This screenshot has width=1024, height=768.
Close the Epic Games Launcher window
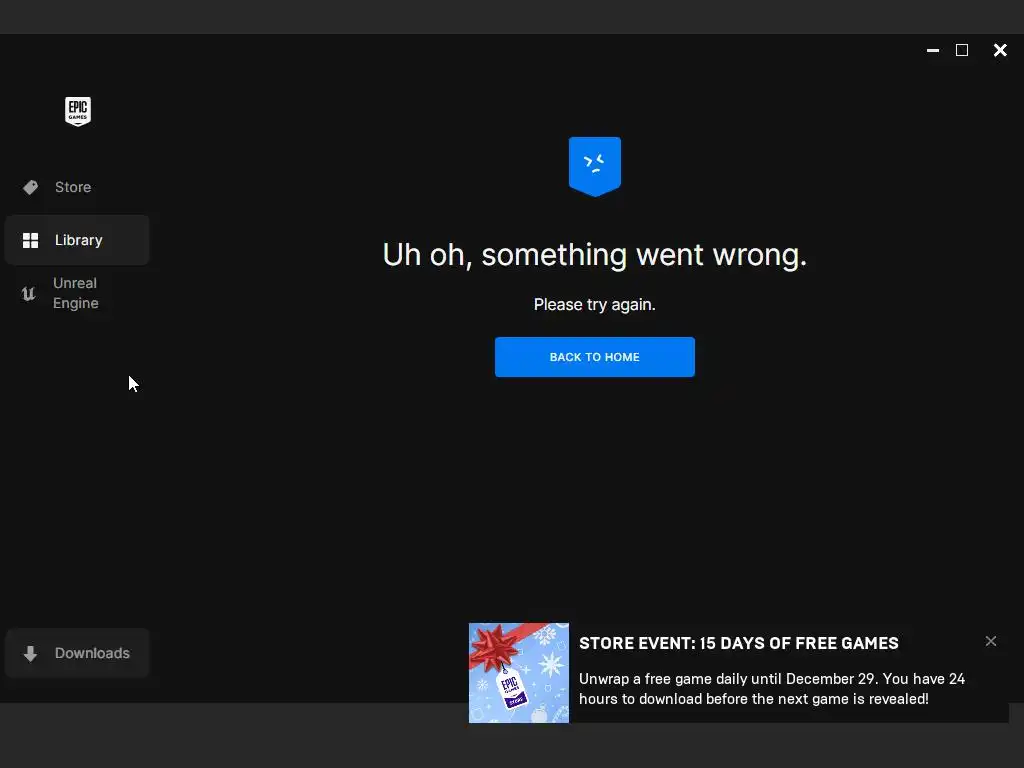[1000, 50]
